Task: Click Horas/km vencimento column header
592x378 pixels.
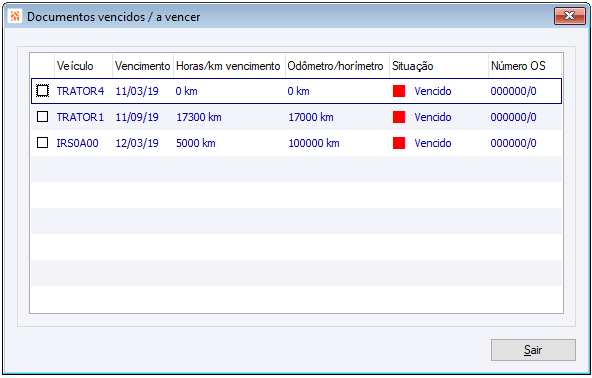Action: click(228, 66)
